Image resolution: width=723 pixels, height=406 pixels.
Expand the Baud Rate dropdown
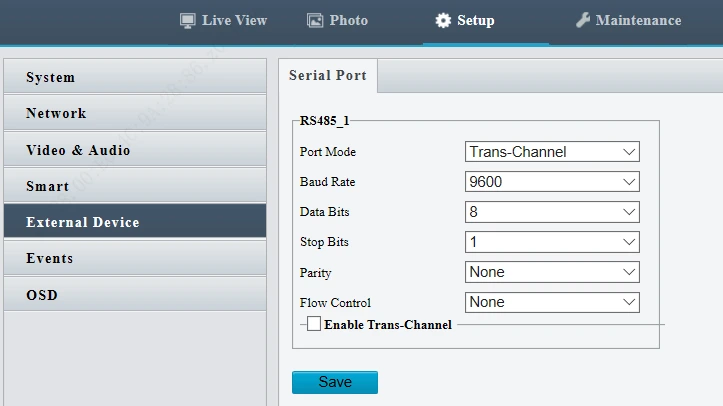pos(552,182)
